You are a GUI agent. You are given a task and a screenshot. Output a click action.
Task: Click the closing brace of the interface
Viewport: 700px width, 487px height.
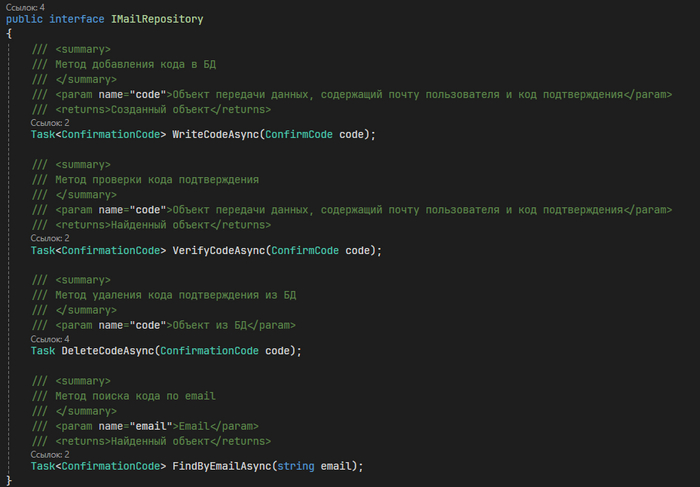pyautogui.click(x=9, y=480)
